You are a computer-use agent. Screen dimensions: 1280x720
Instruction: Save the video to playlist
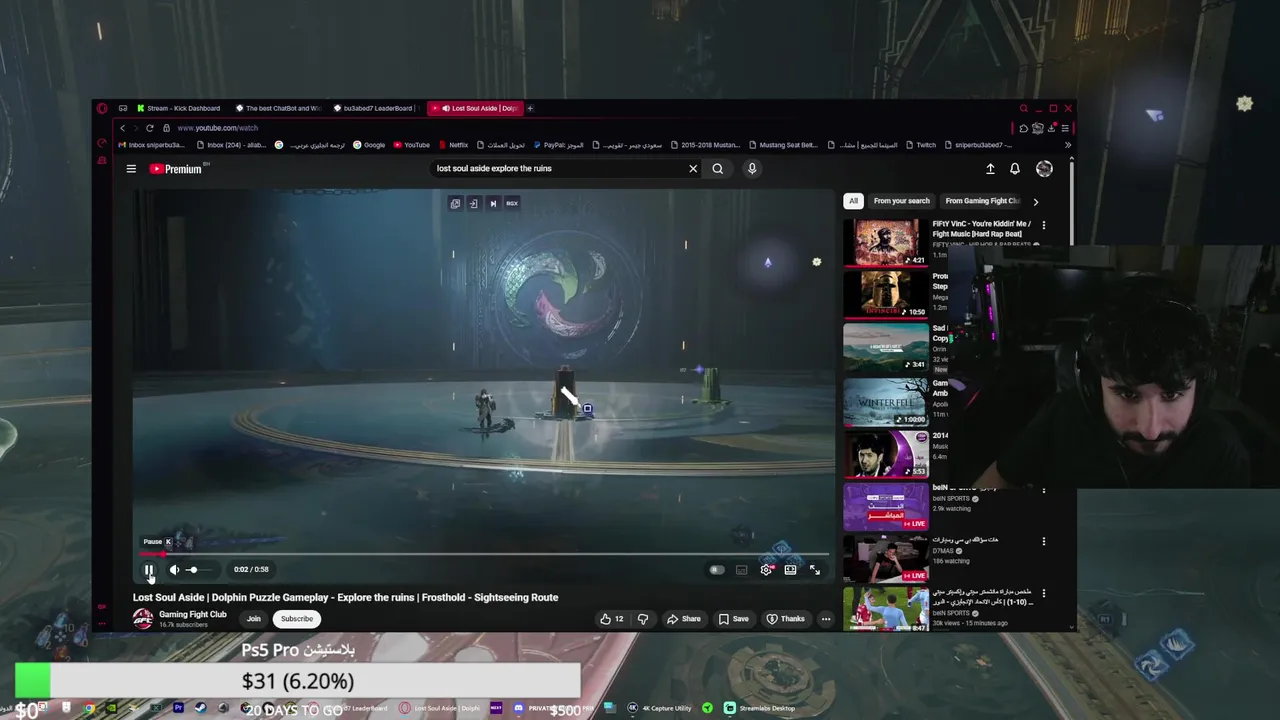(733, 619)
